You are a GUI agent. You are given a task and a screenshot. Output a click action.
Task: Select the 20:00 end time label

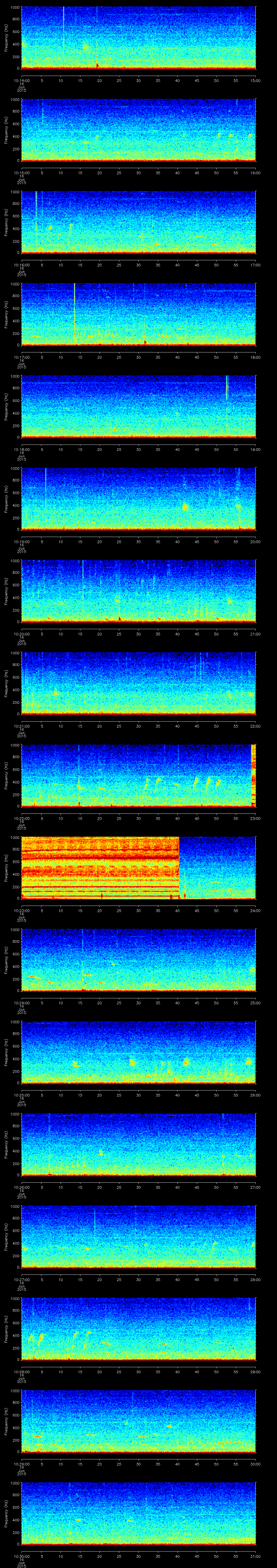[256, 542]
